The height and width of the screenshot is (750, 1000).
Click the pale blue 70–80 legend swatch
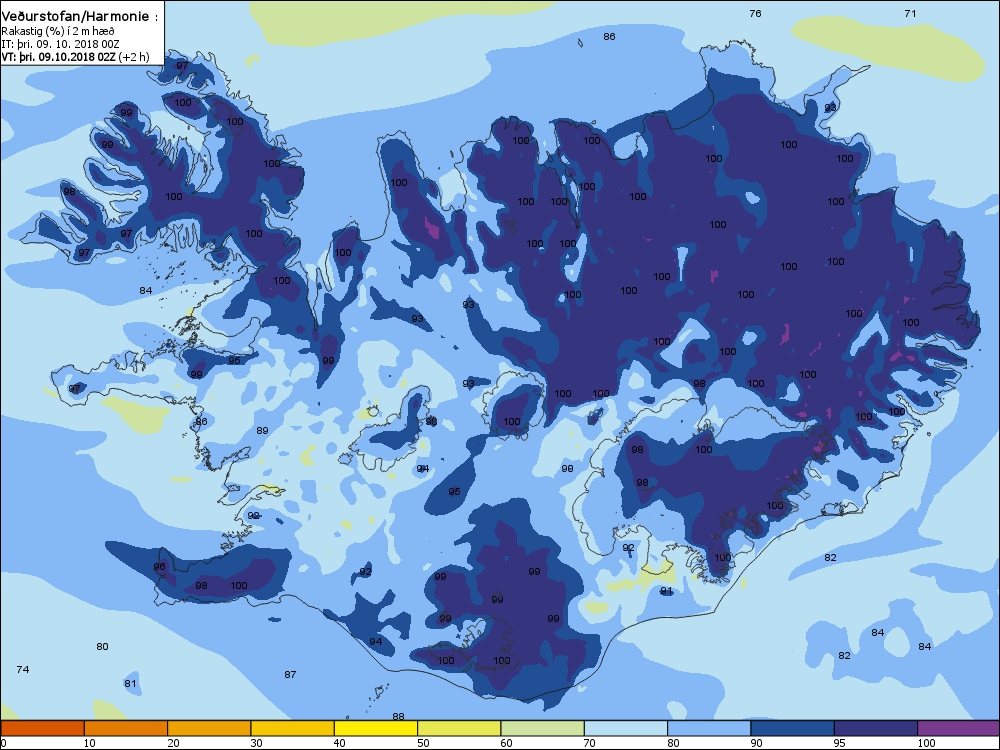(626, 728)
